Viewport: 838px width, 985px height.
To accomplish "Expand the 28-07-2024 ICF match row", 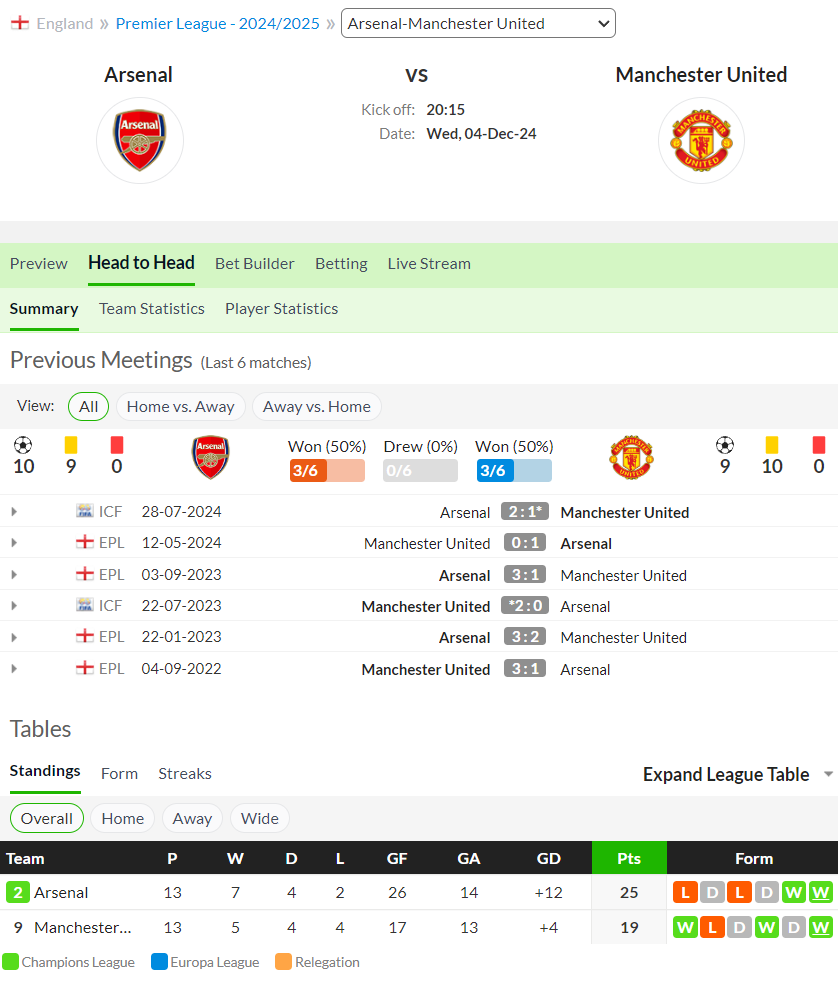I will coord(14,512).
